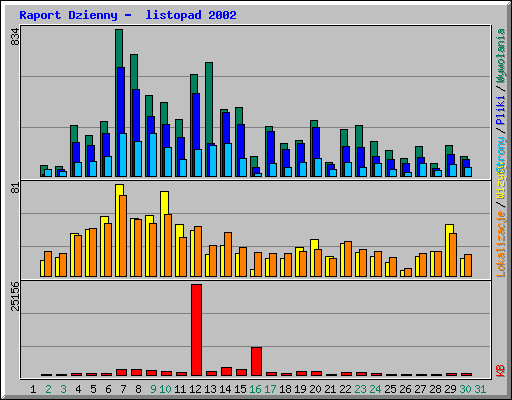This screenshot has width=512, height=400.
Task: Click day label '7' on the x-axis
Action: [x=123, y=389]
